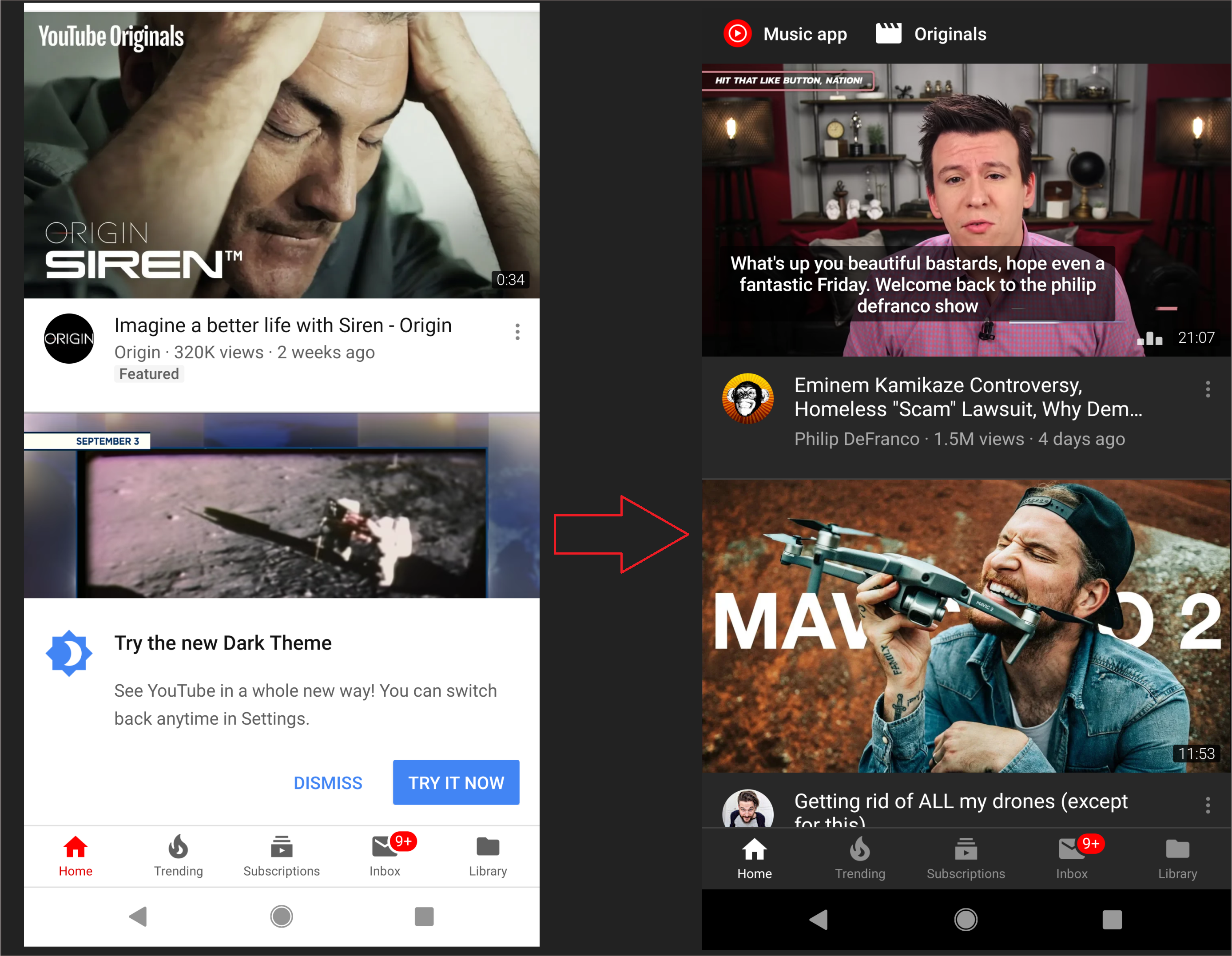Play the Mavic 2 drone video thumbnail
Screen dimensions: 1232x956
[x=966, y=626]
